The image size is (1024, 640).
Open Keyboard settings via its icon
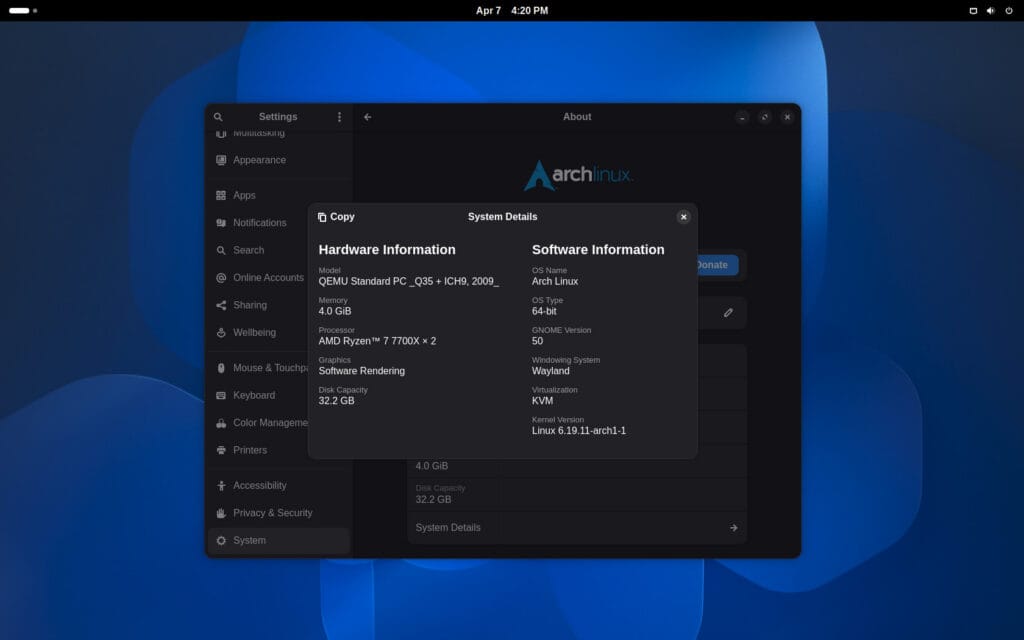(x=221, y=395)
